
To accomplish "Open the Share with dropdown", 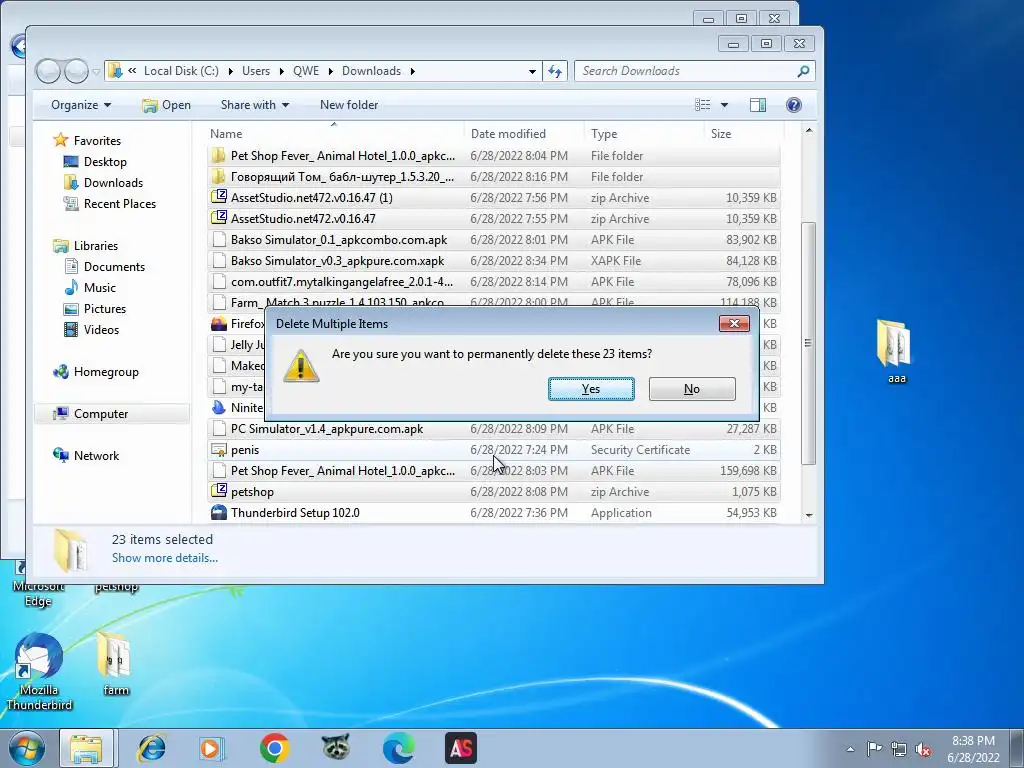I will pyautogui.click(x=255, y=104).
